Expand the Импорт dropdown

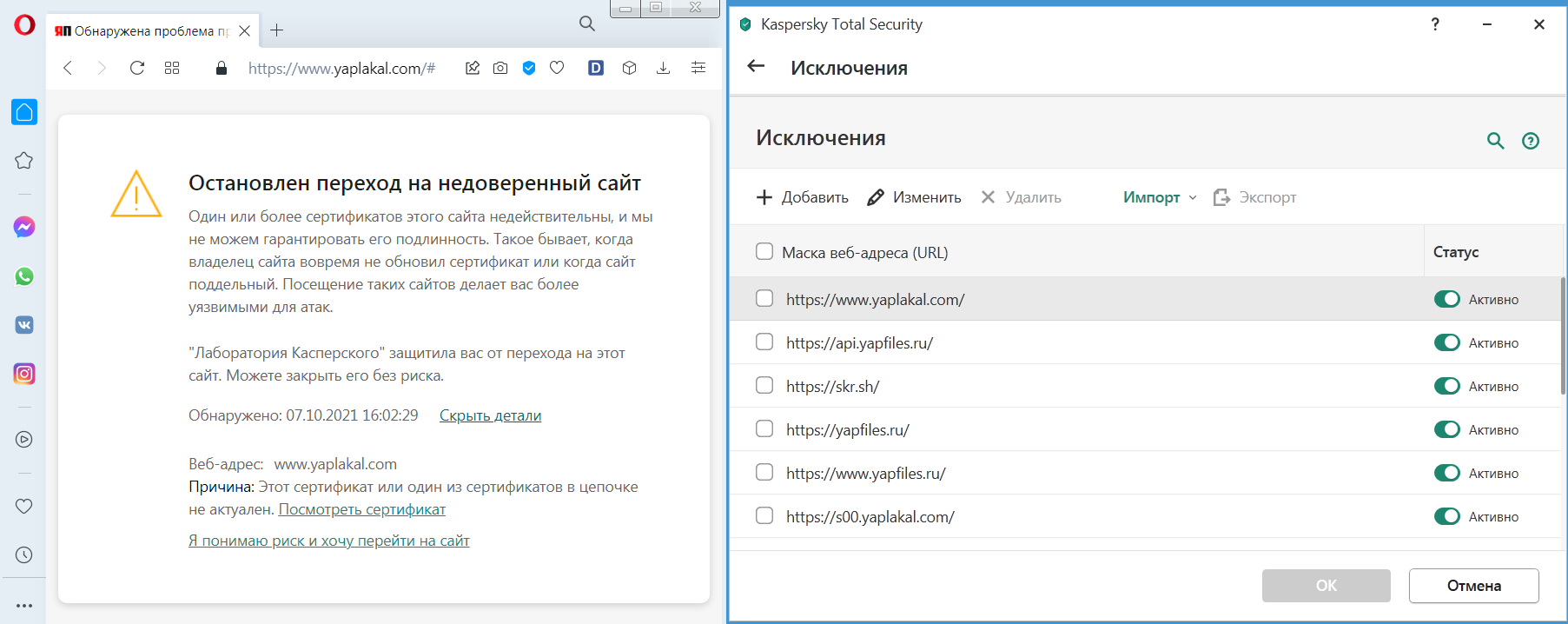pyautogui.click(x=1160, y=197)
